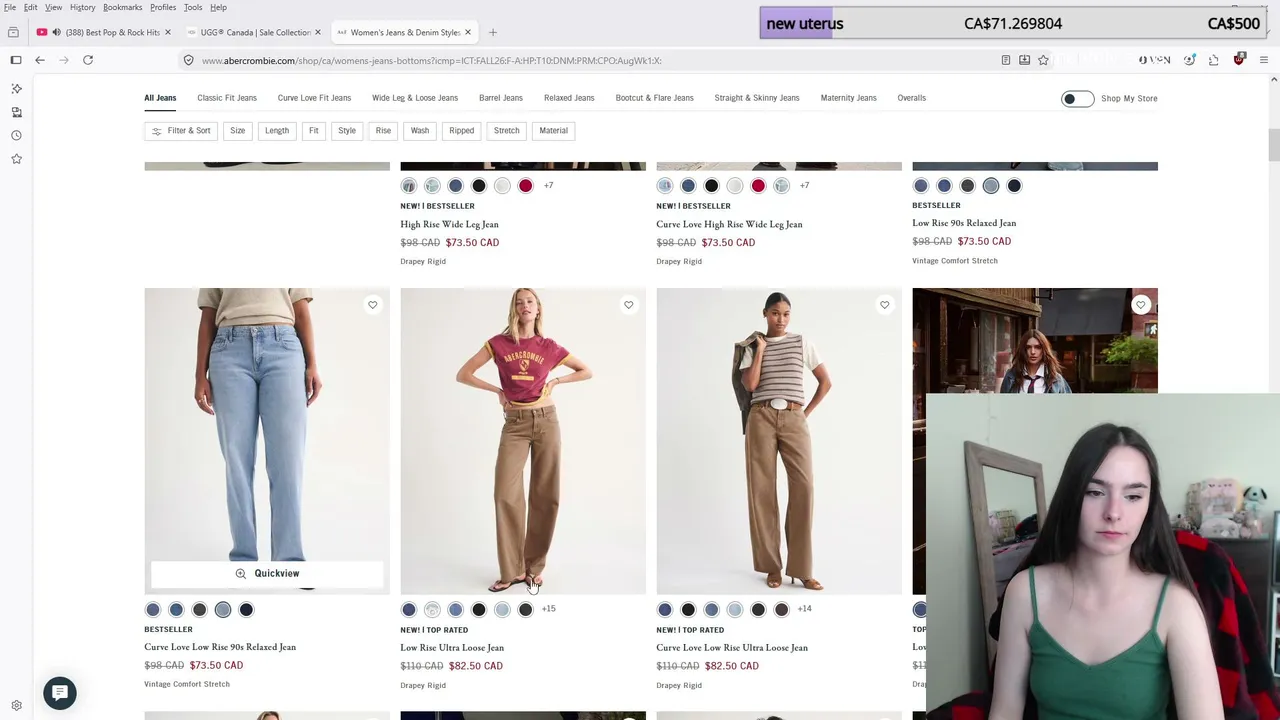1280x720 pixels.
Task: Open the synced tabs sidebar icon
Action: [16, 112]
